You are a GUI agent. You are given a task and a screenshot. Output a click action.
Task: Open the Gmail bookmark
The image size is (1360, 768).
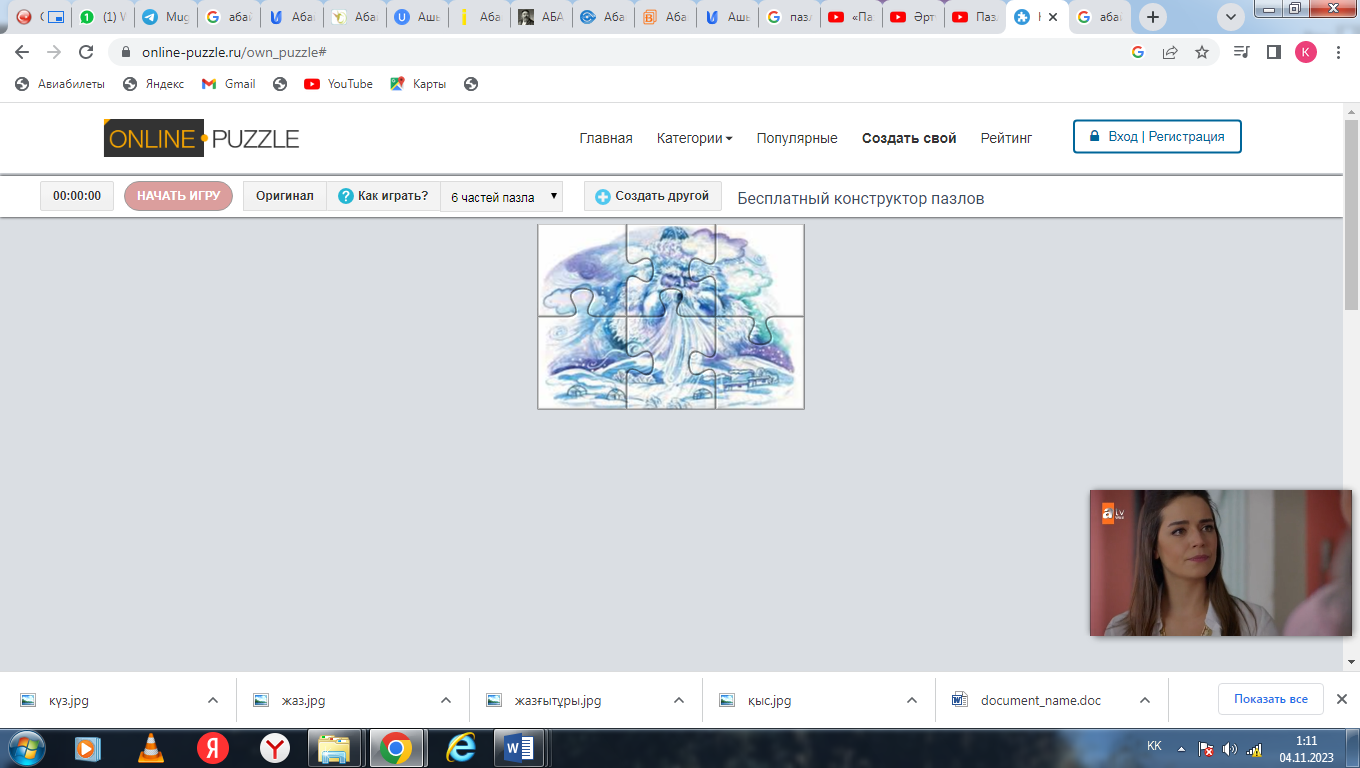click(x=229, y=84)
